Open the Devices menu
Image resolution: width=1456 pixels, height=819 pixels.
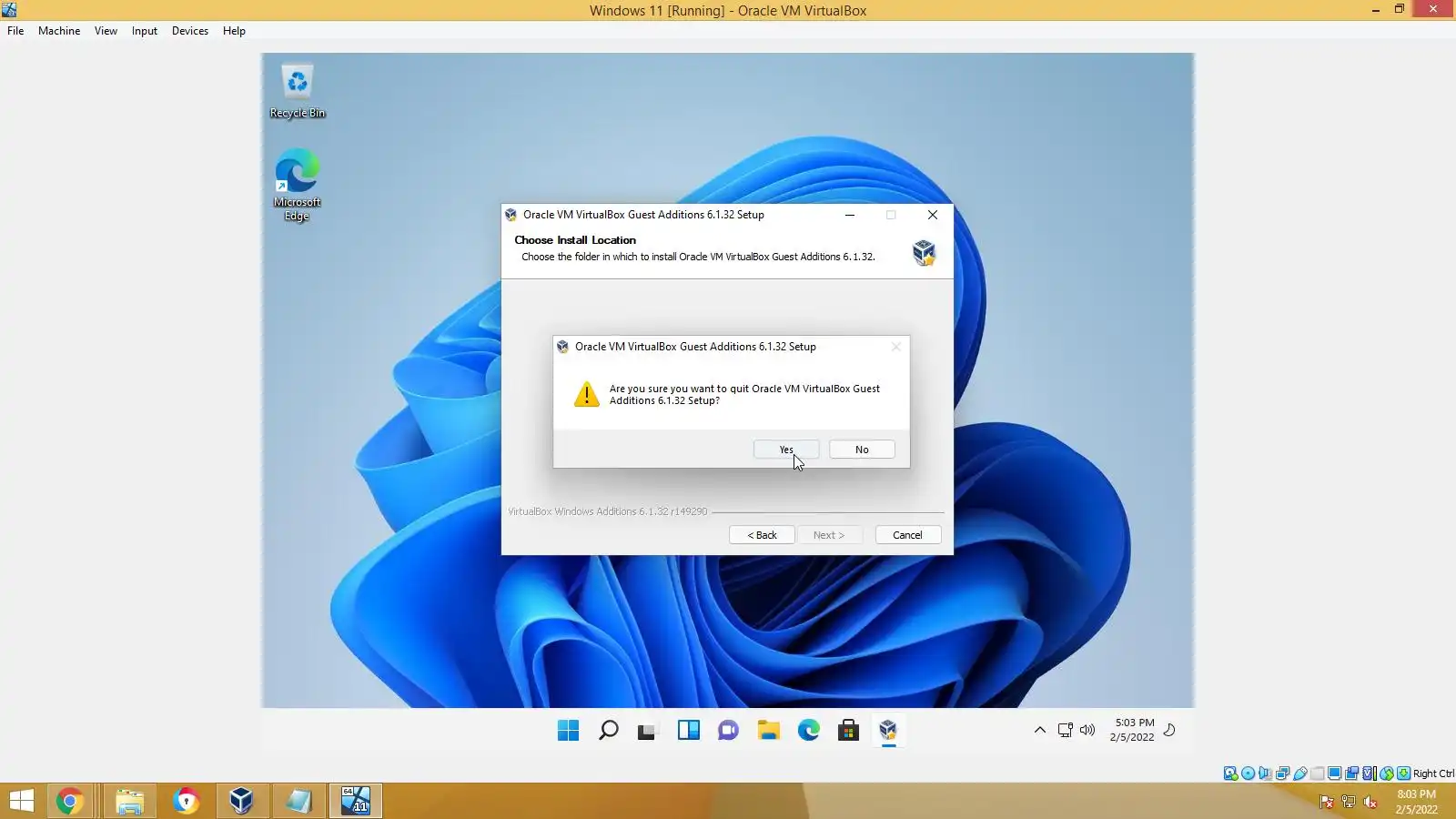(x=190, y=31)
